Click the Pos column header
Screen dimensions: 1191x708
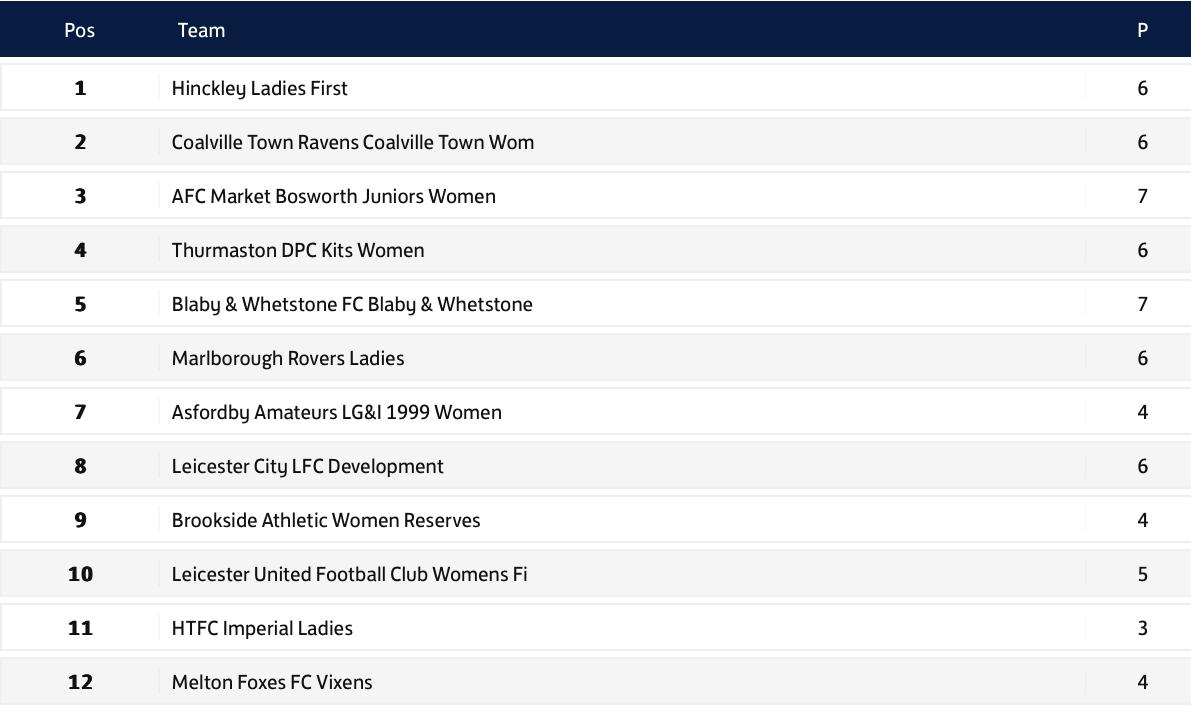point(80,30)
